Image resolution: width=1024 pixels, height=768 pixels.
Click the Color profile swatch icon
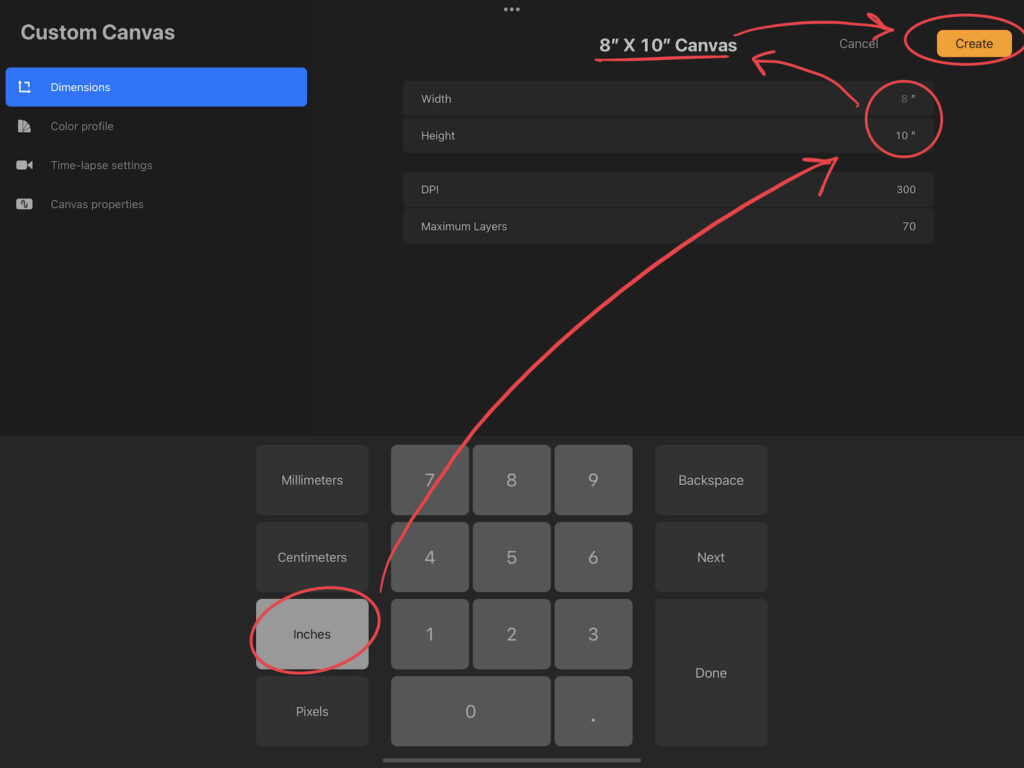pos(24,126)
